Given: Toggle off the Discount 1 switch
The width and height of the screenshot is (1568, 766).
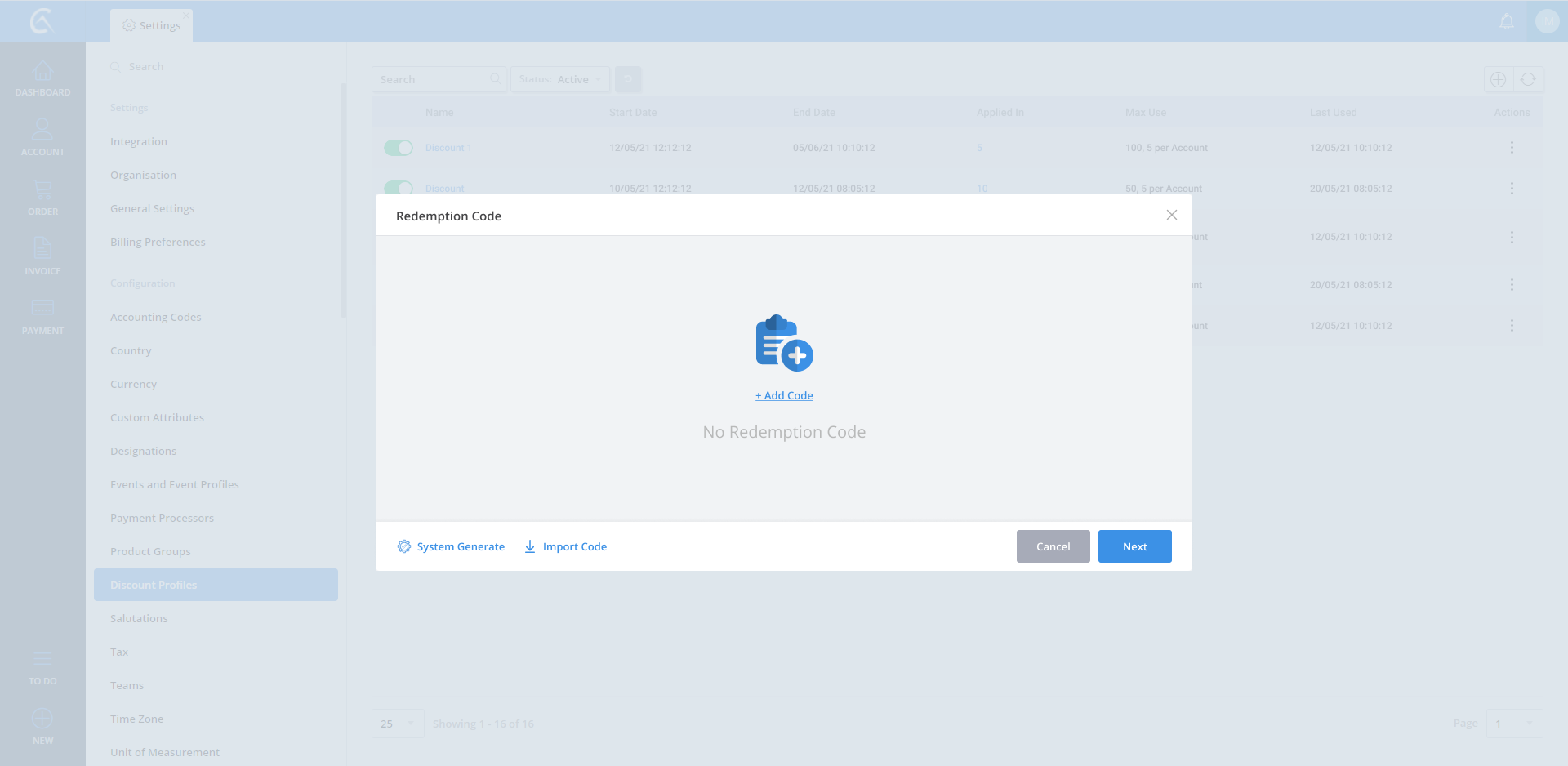Looking at the screenshot, I should (399, 148).
